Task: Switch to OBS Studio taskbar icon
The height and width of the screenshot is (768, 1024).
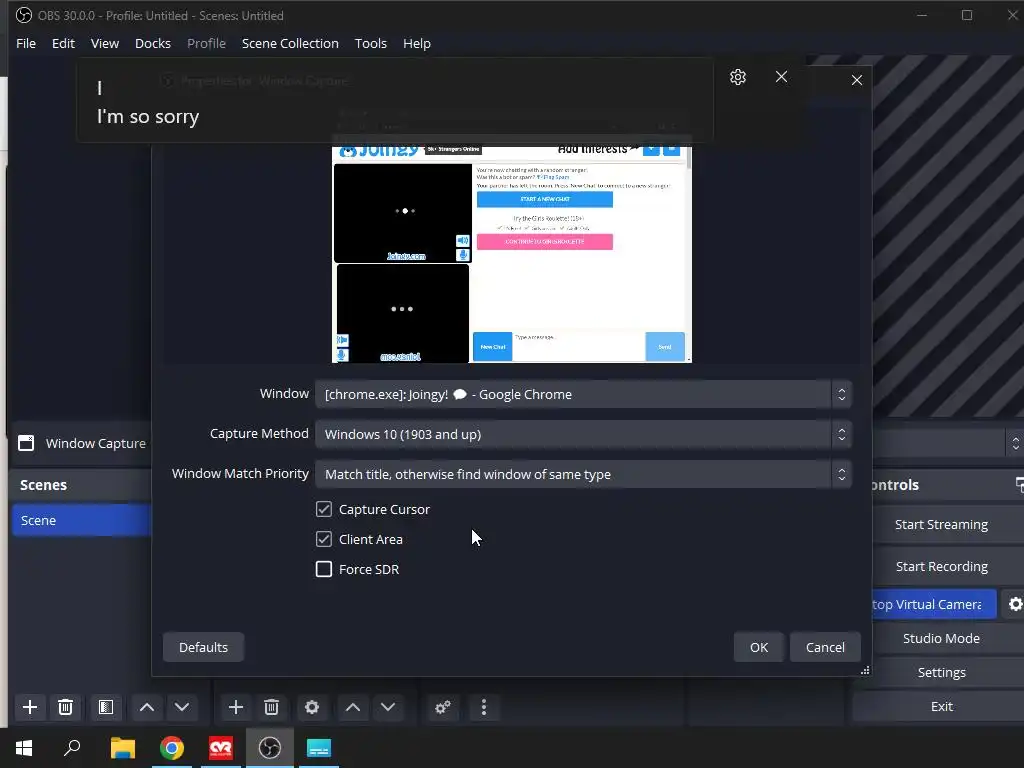Action: click(x=270, y=748)
